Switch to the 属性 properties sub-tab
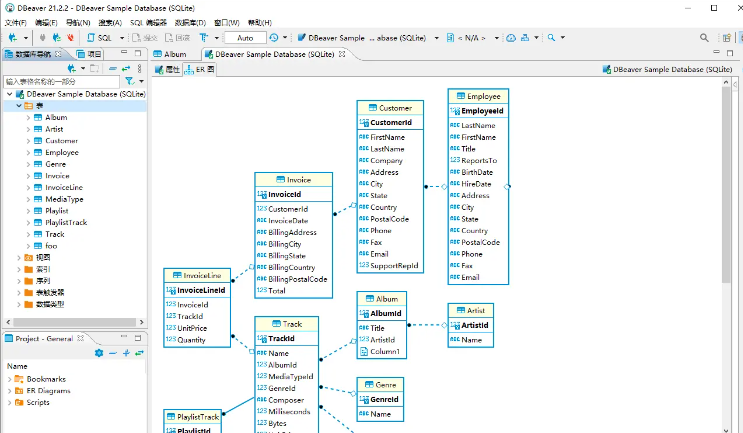 pos(167,70)
